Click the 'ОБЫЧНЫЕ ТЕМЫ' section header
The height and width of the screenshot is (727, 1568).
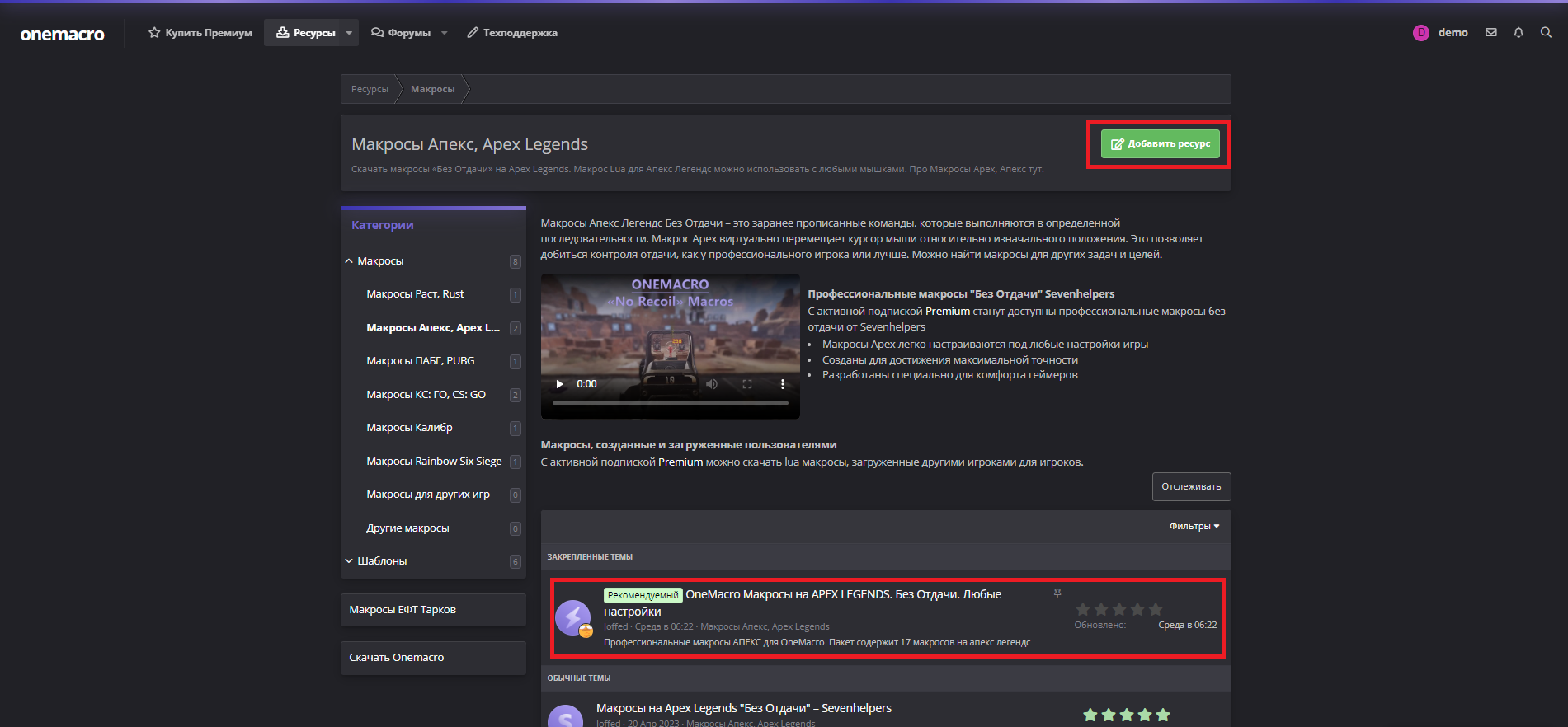click(579, 678)
